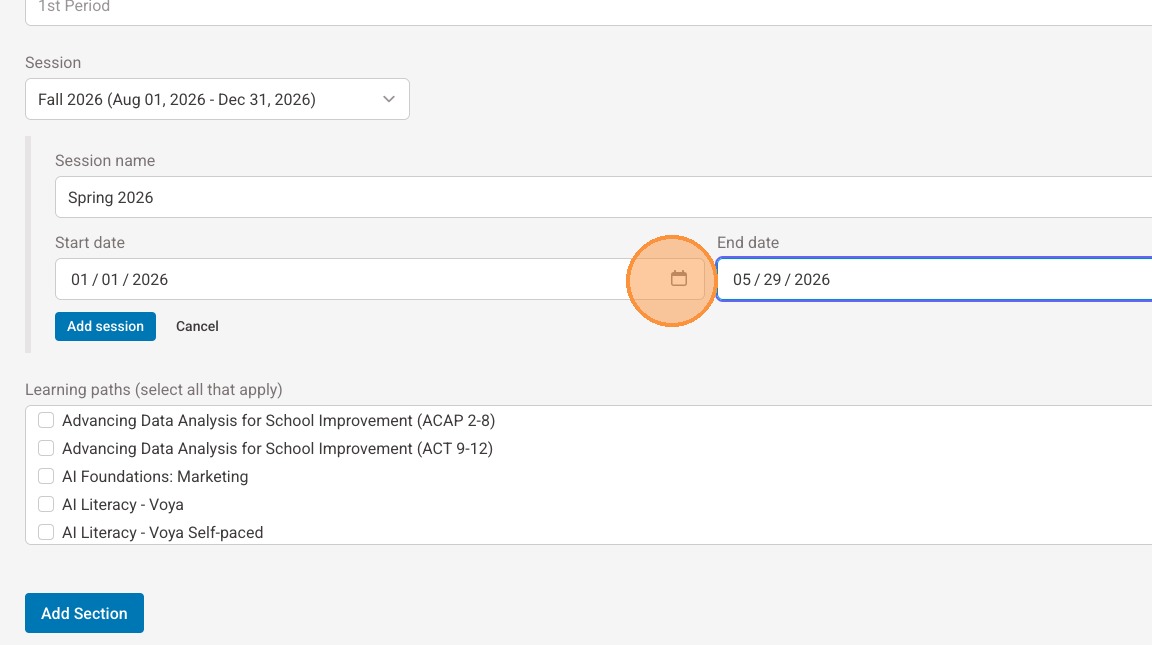Open the Start date calendar picker
Screen dimensions: 1152x645
click(679, 279)
